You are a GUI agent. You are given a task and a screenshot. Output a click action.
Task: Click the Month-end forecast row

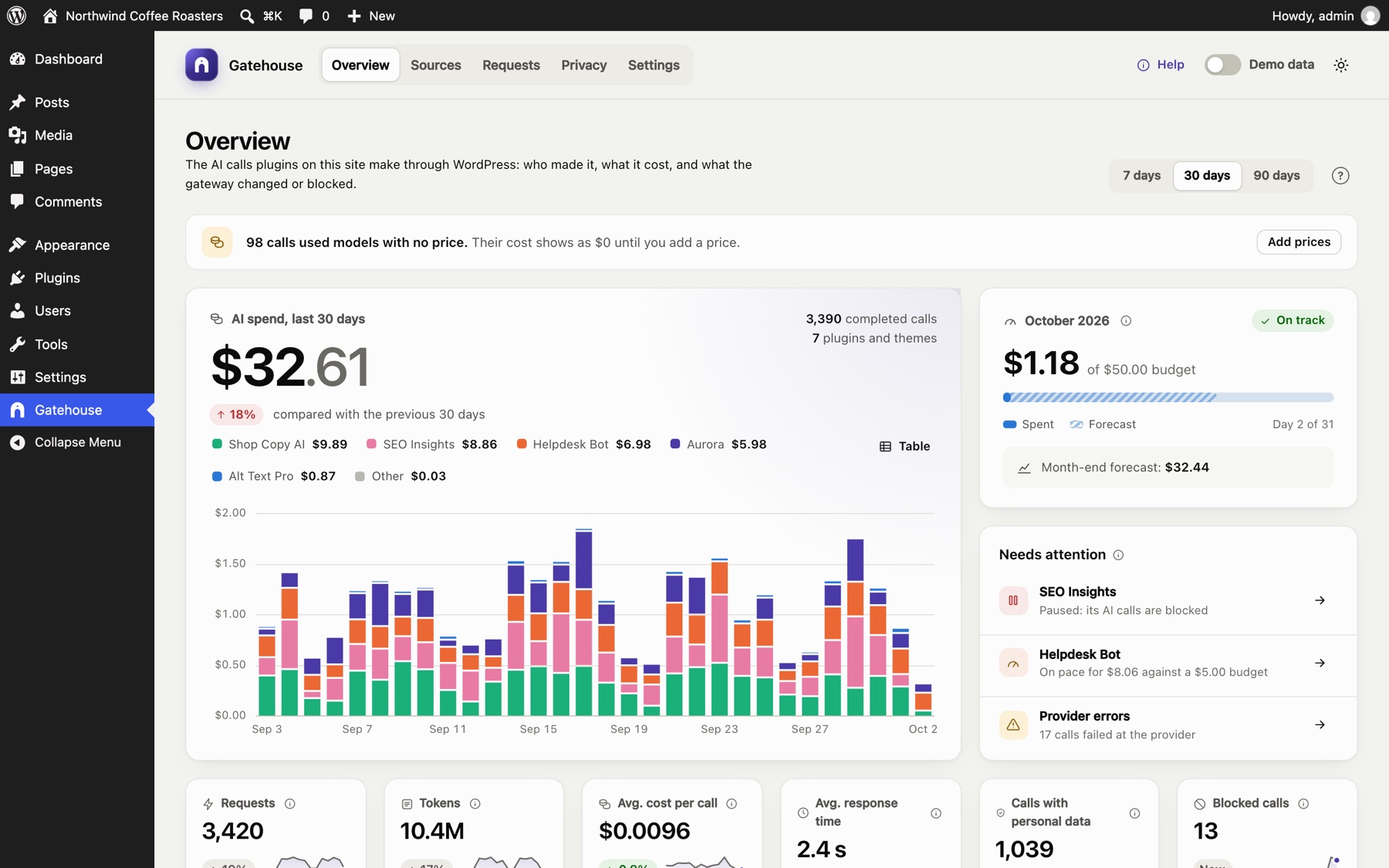point(1168,467)
